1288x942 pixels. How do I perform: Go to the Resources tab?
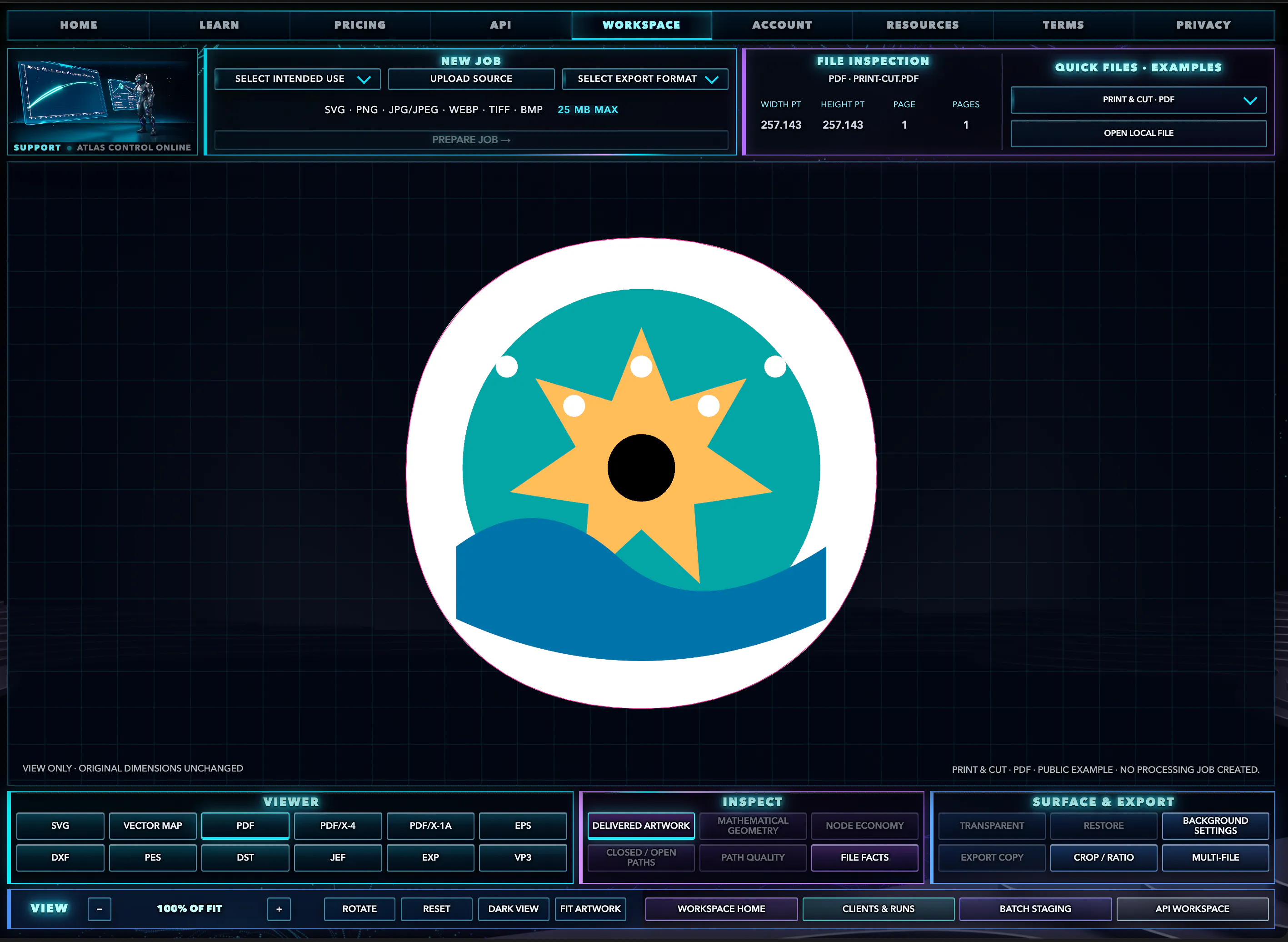(x=923, y=25)
